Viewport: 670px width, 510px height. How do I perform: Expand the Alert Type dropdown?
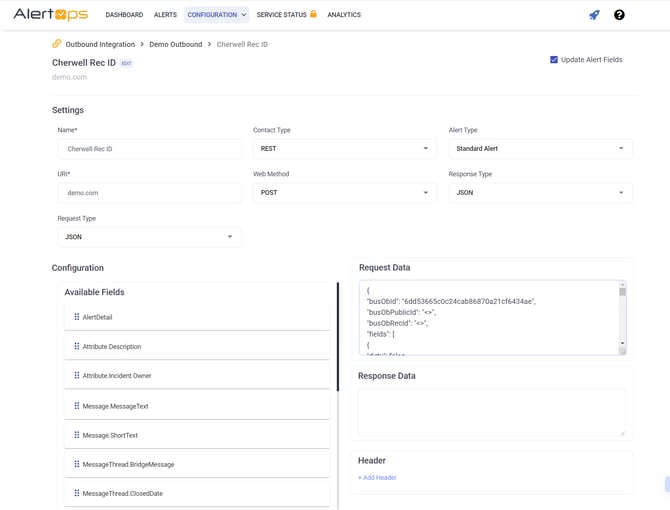[x=540, y=149]
